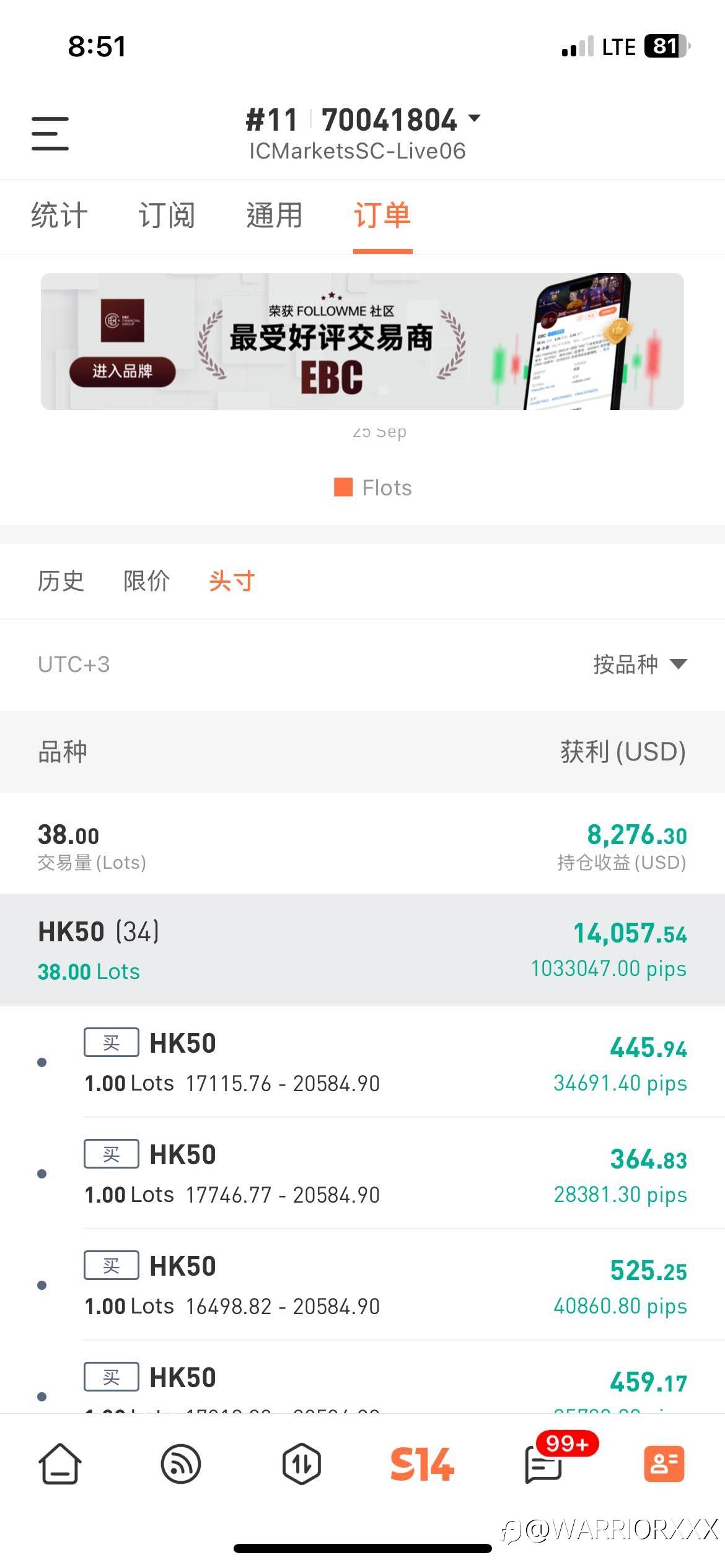Open the orange profile card icon
This screenshot has width=725, height=1568.
(664, 1463)
